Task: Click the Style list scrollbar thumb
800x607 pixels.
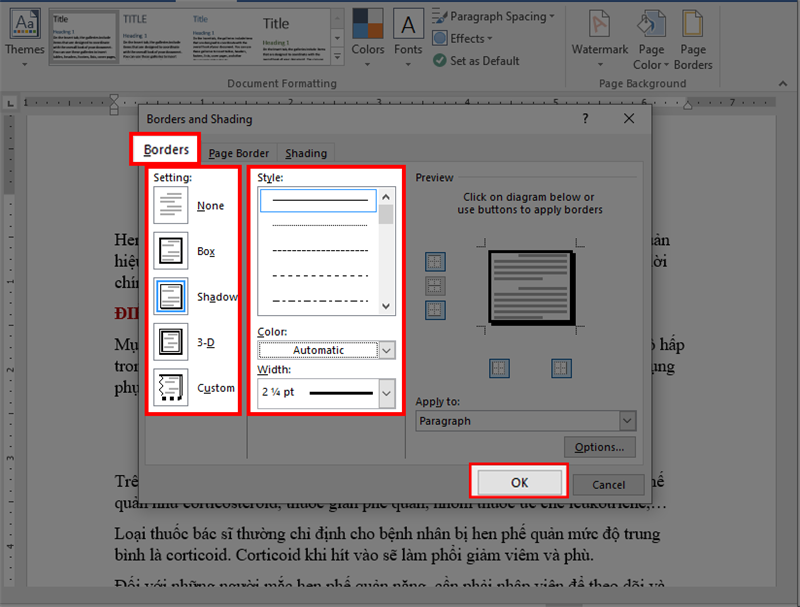Action: point(386,214)
